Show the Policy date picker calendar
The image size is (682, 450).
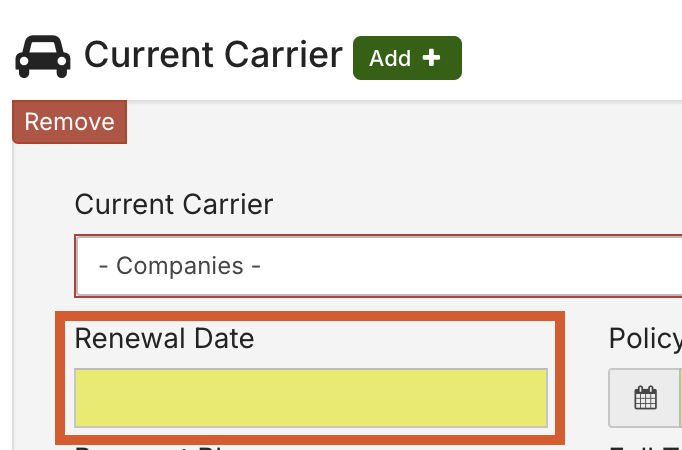click(646, 398)
